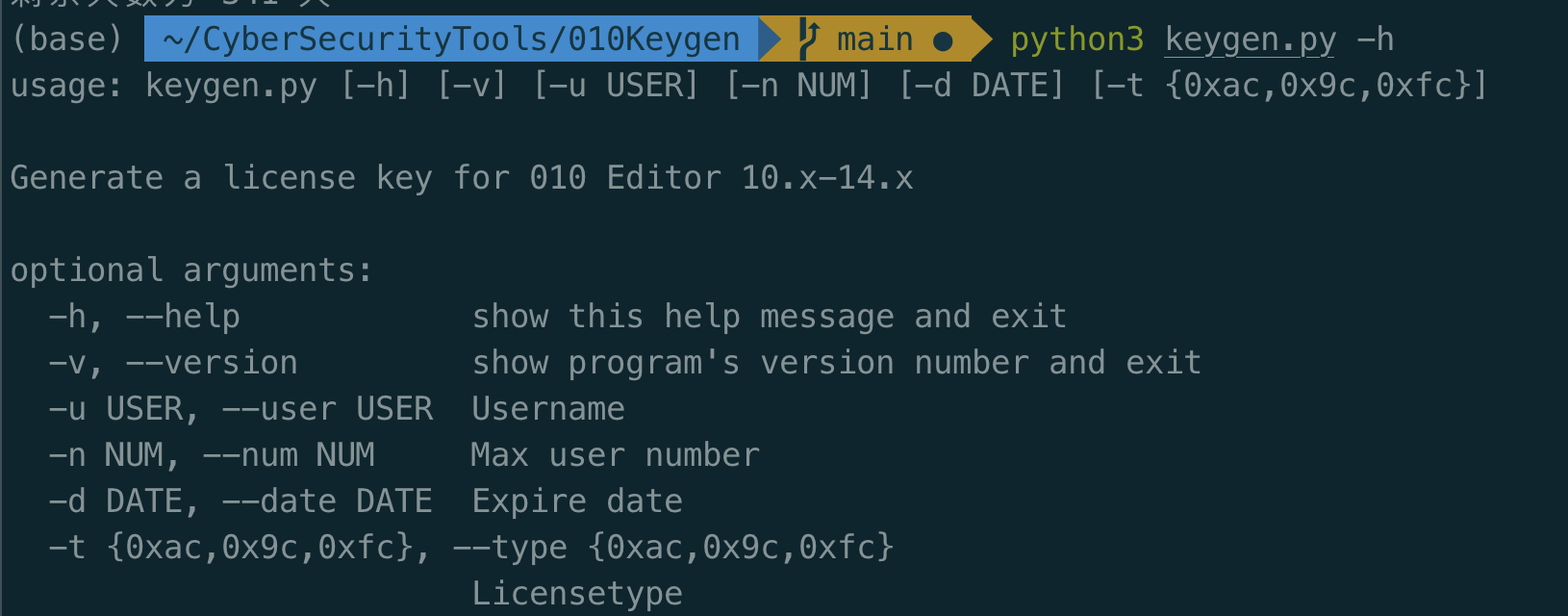Click the python3 command word
The width and height of the screenshot is (1568, 616).
[1076, 39]
